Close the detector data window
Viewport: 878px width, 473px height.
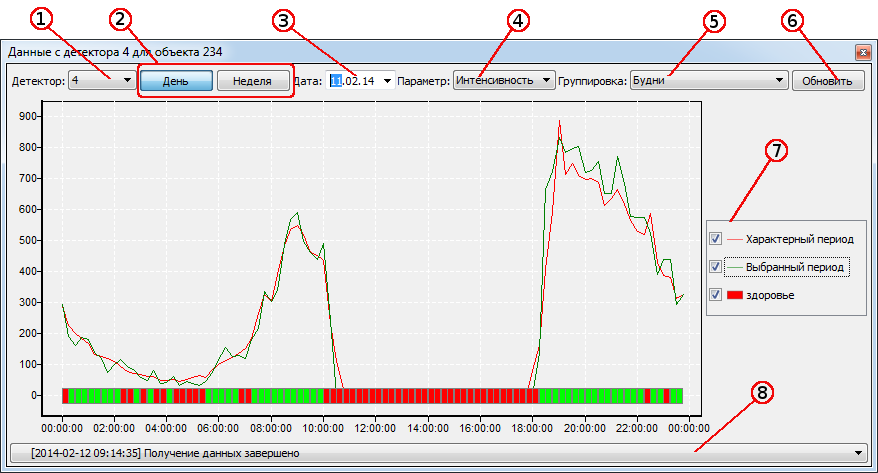(x=863, y=53)
